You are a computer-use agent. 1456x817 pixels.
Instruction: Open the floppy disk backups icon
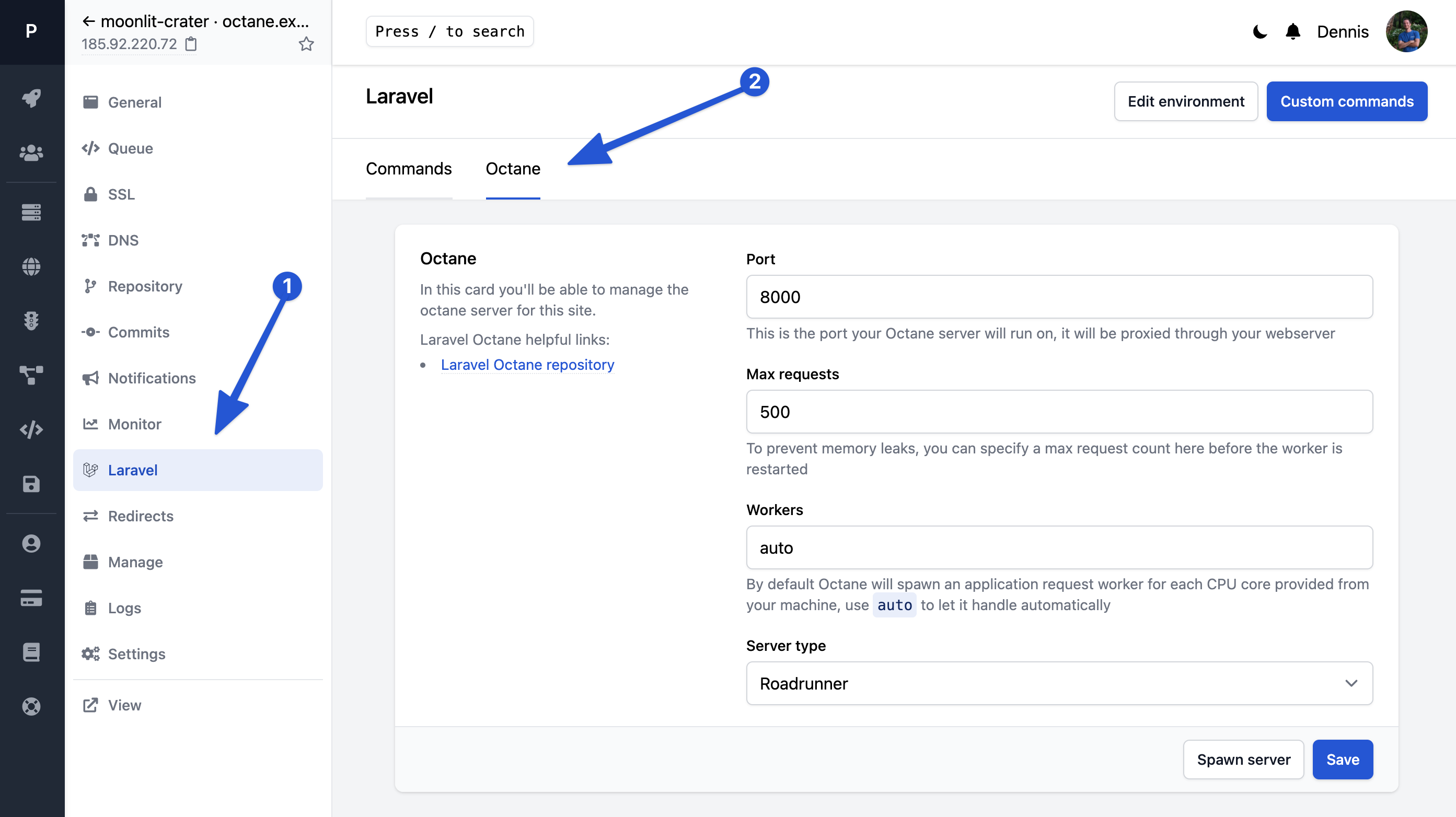tap(32, 484)
